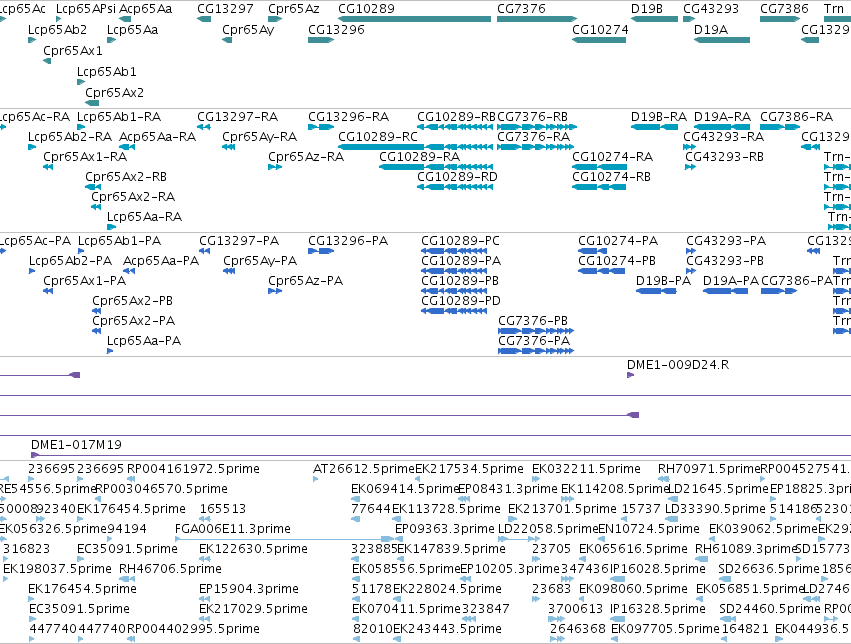Open the CG13297-RA transcript label
Screen dimensions: 851x644
click(237, 117)
